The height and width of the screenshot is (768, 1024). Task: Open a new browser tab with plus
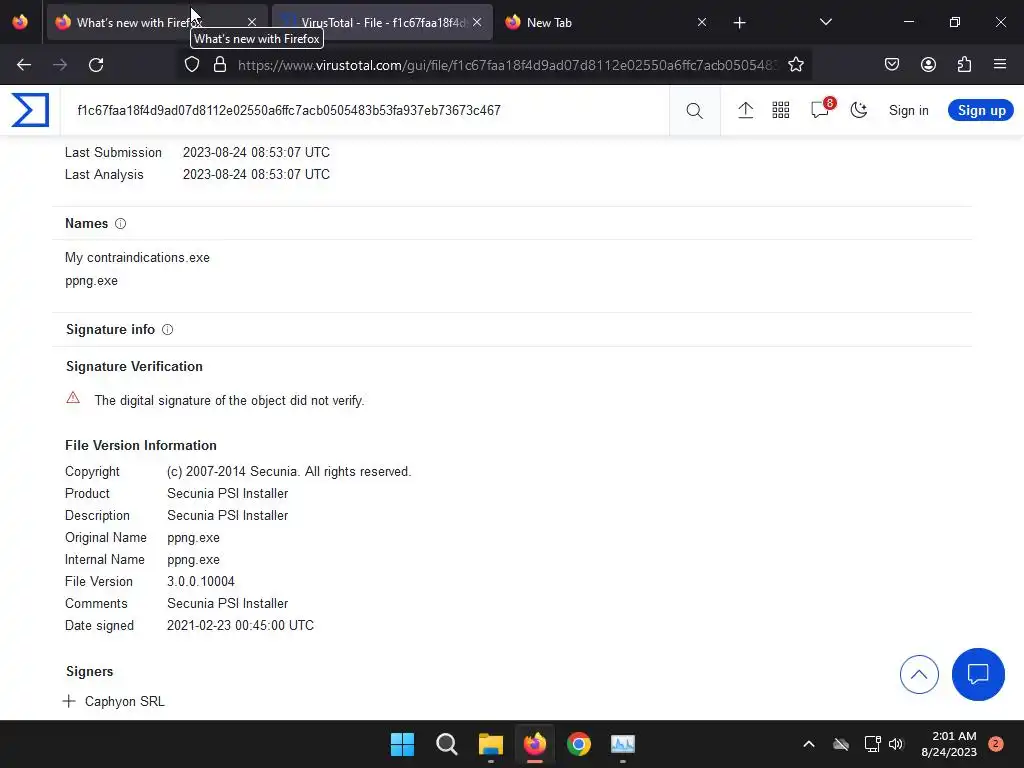tap(739, 23)
